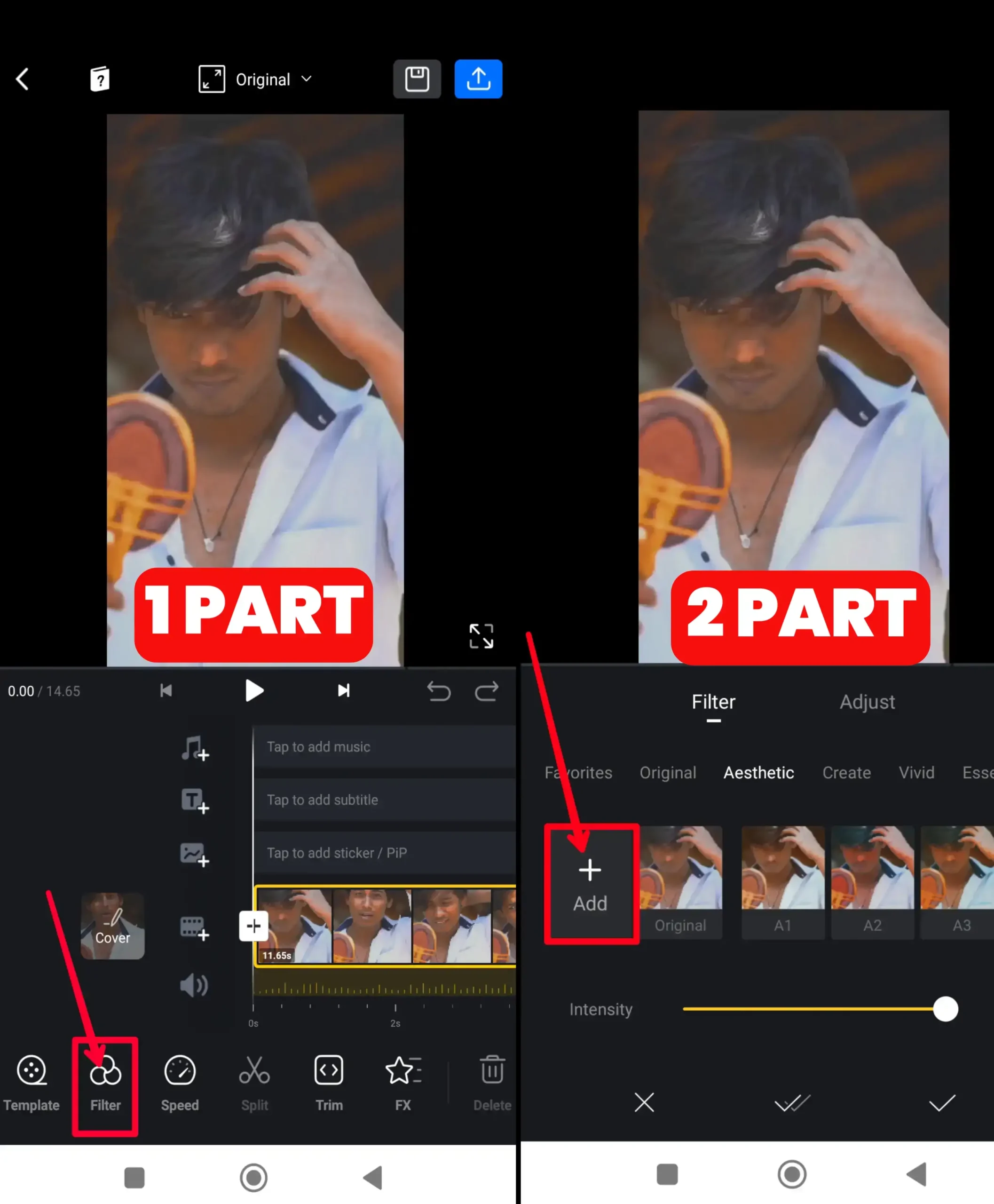Export the project with the share icon

point(478,79)
